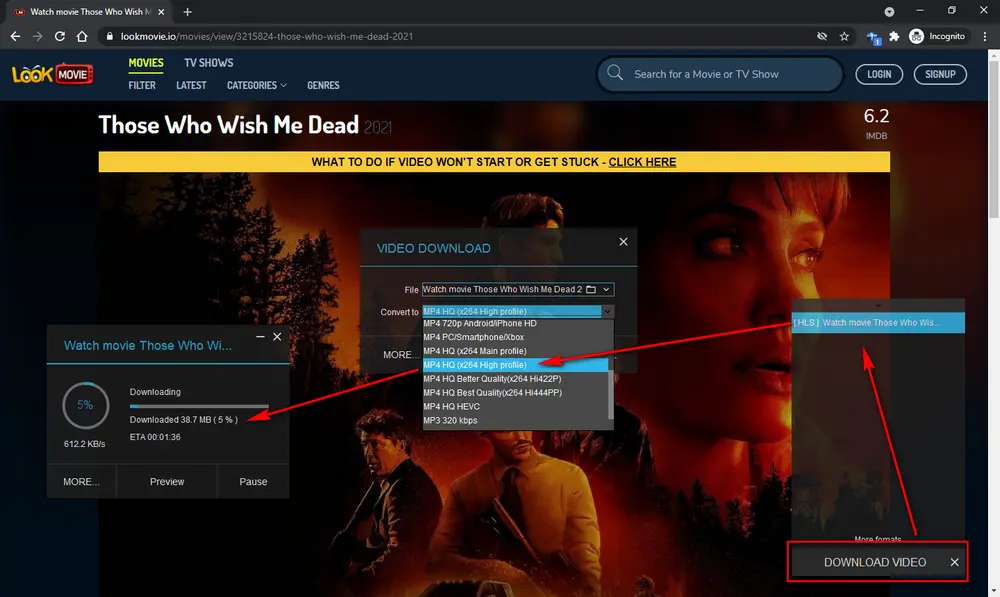Image resolution: width=1000 pixels, height=597 pixels.
Task: Open the Genres page
Action: pos(323,85)
